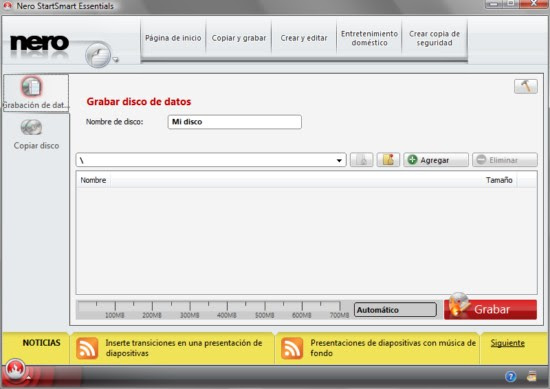Click the red Nero flame launcher icon

click(x=15, y=369)
